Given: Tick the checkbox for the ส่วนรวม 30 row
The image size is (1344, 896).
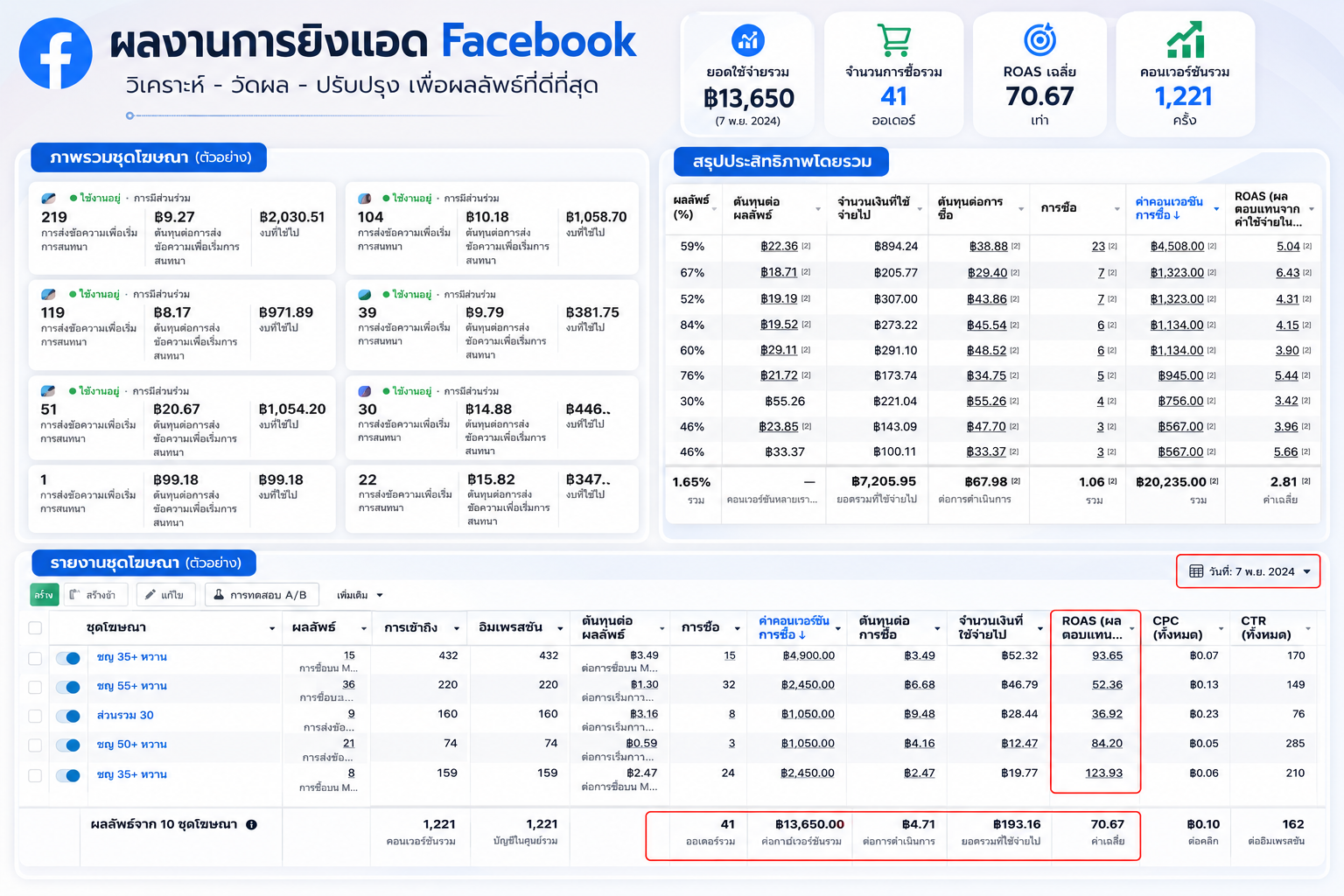Looking at the screenshot, I should click(x=35, y=716).
